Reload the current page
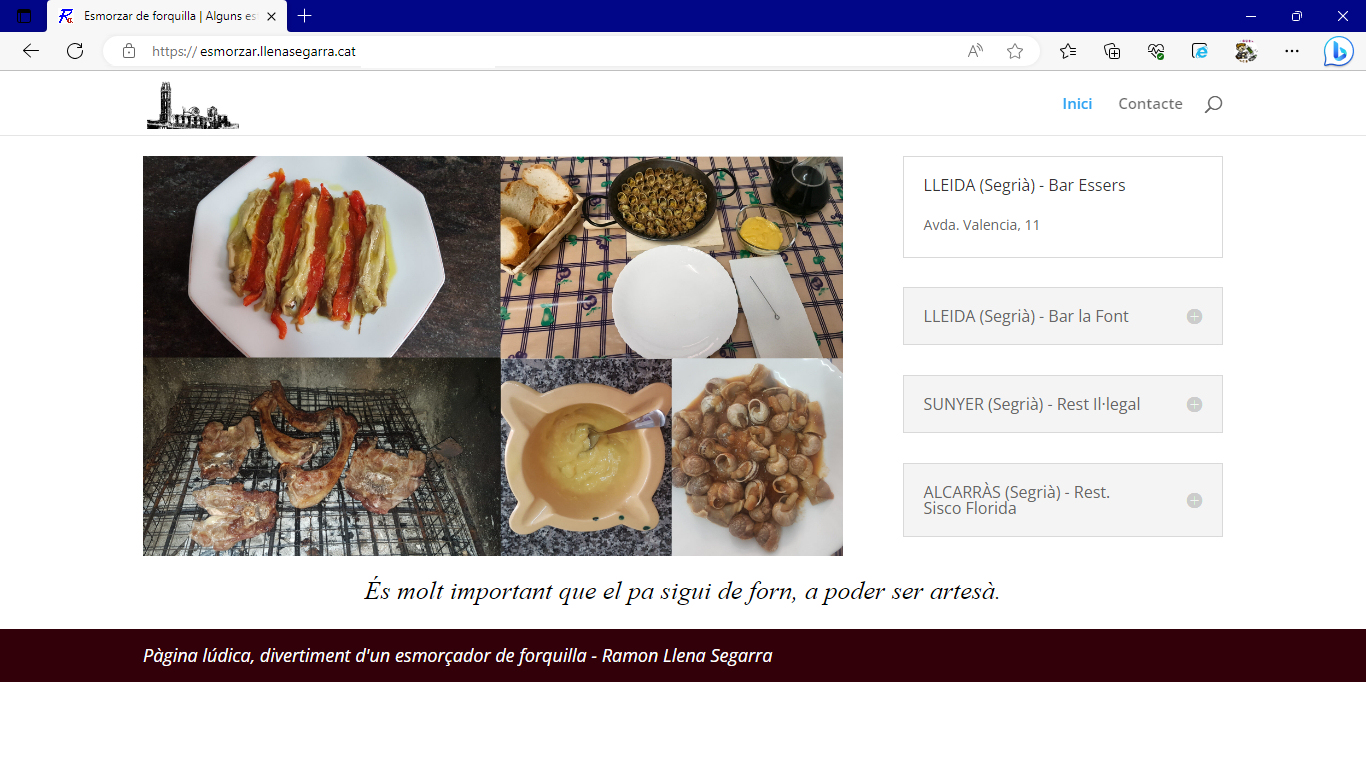This screenshot has height=766, width=1366. tap(75, 51)
